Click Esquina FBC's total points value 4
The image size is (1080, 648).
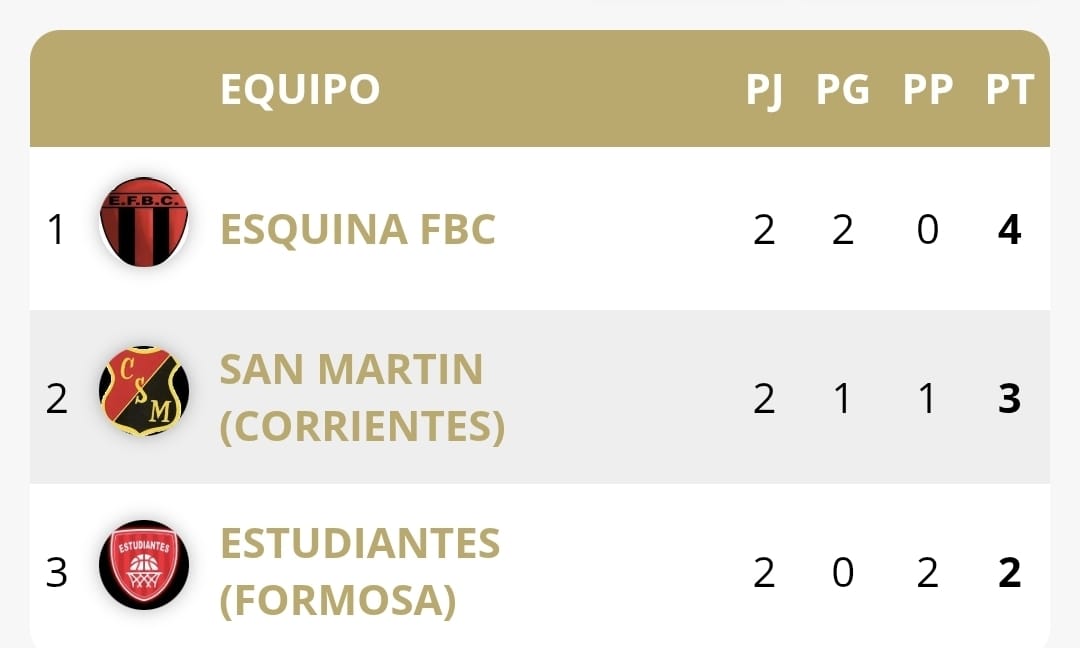pyautogui.click(x=1010, y=230)
